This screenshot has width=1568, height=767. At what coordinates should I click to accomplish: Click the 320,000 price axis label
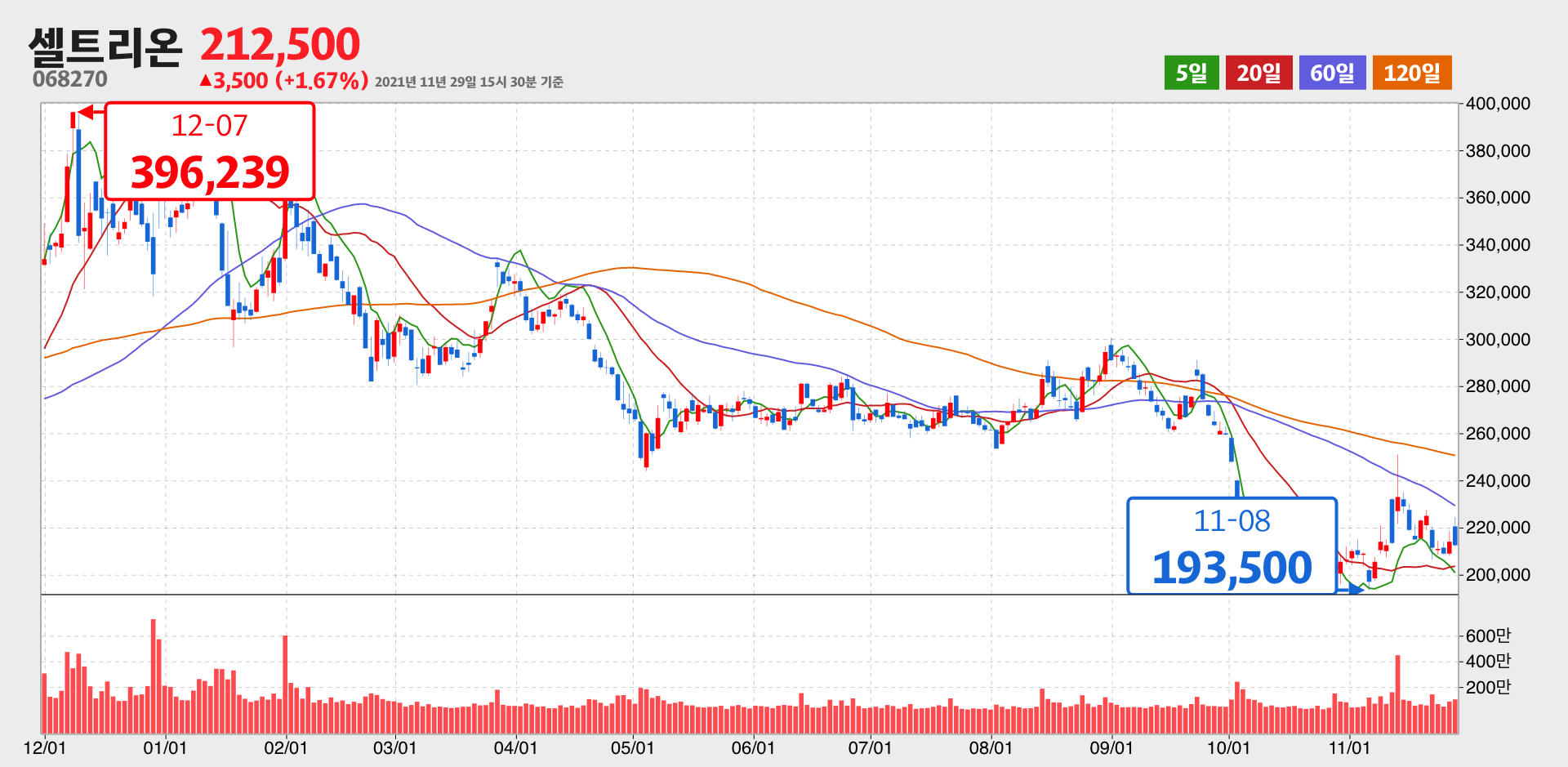click(x=1498, y=292)
